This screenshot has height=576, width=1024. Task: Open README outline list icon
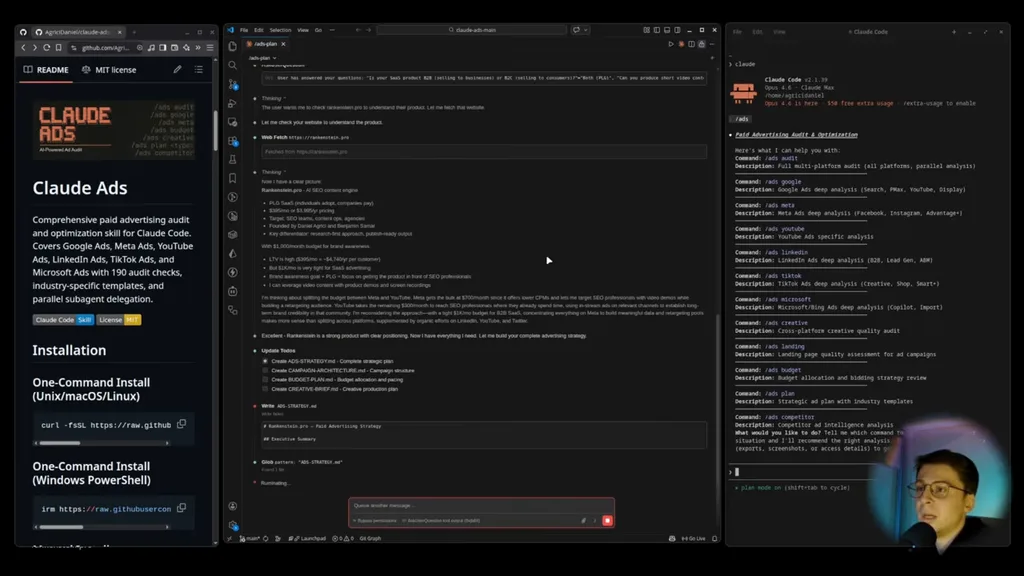(199, 69)
